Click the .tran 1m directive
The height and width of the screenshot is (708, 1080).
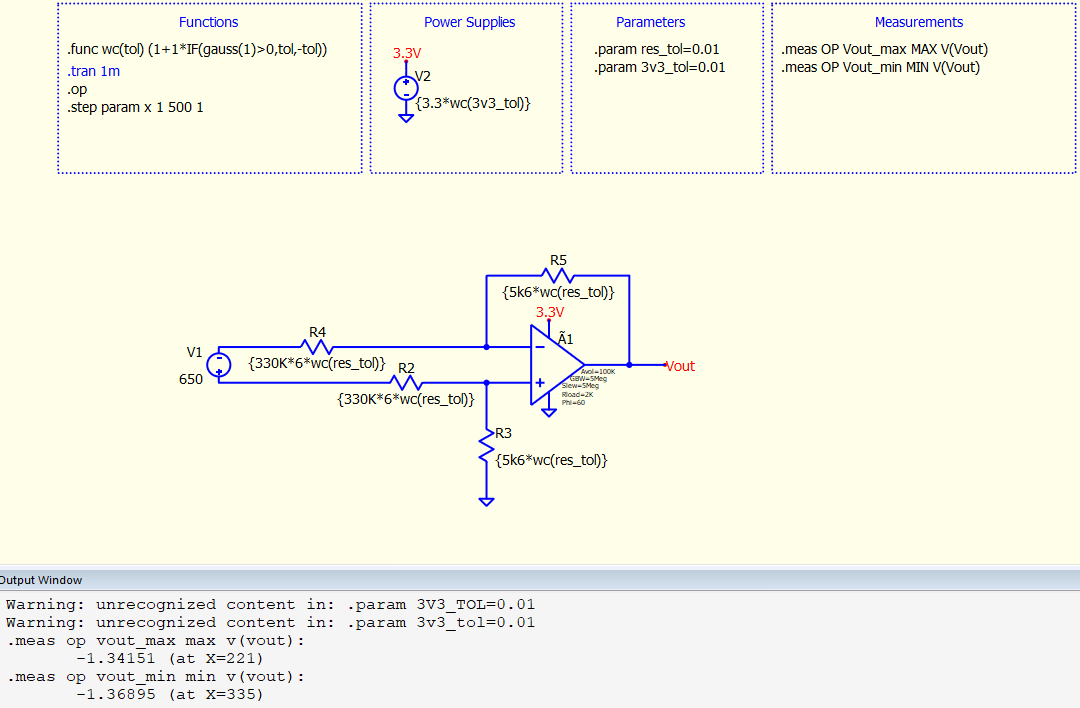94,71
